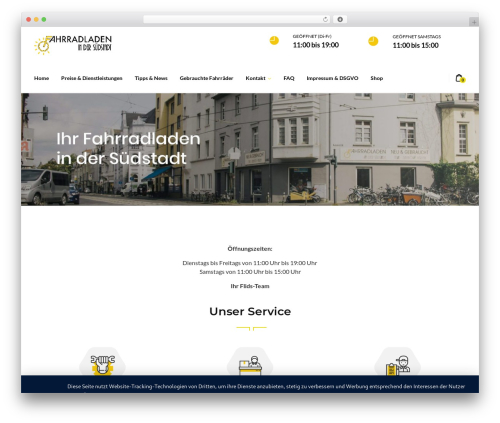Open the Kontakt menu item
Viewport: 500px width, 423px height.
pyautogui.click(x=255, y=78)
